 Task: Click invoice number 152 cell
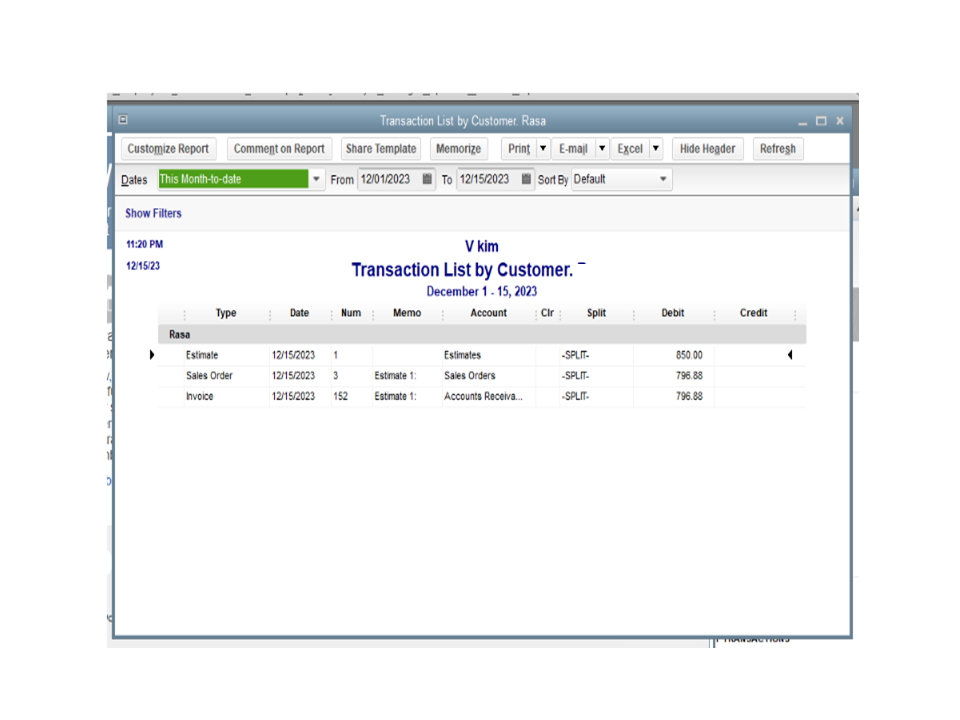pos(340,396)
